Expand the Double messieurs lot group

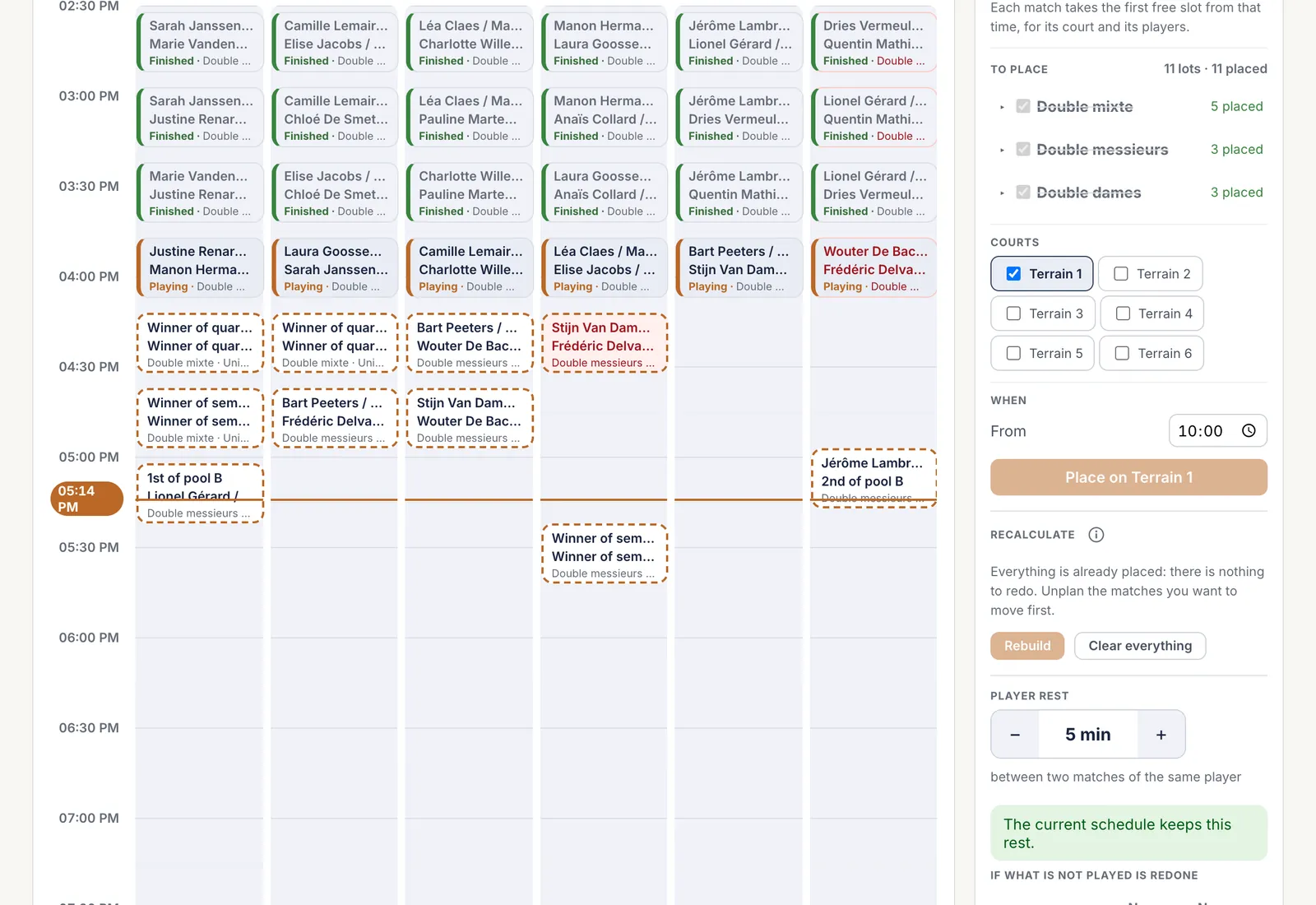tap(1002, 150)
